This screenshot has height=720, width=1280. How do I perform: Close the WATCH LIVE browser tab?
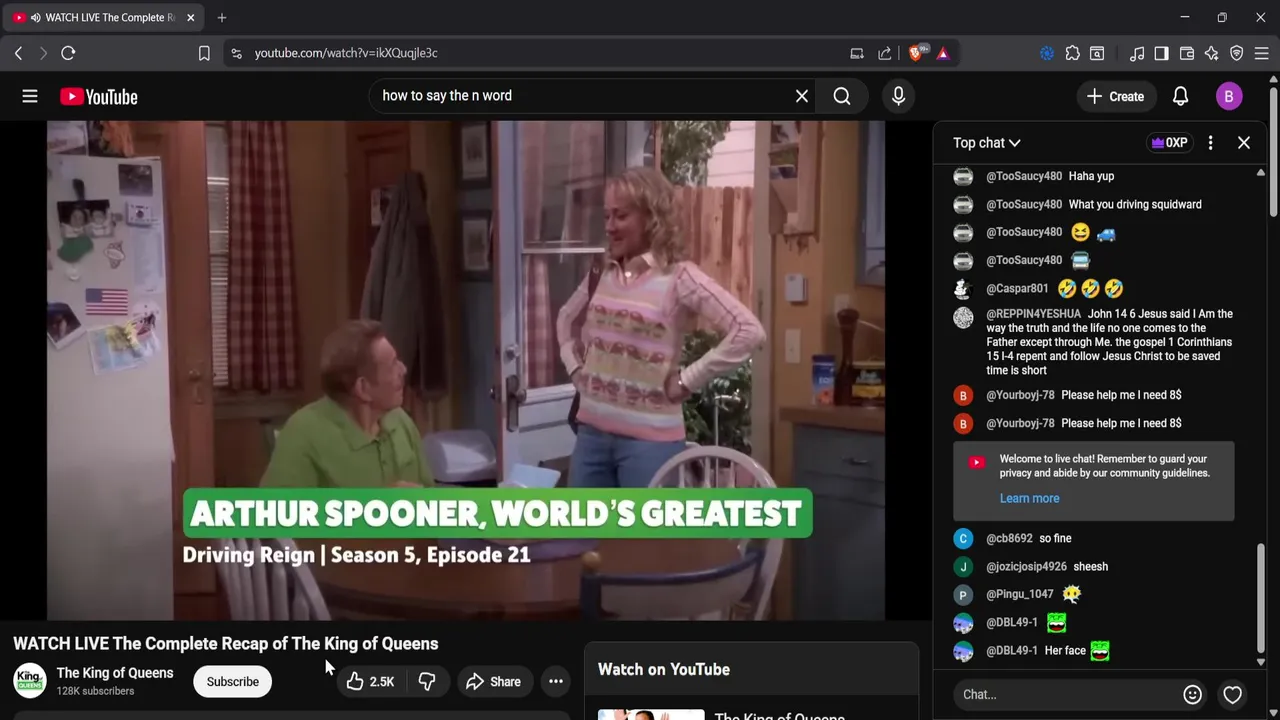191,17
